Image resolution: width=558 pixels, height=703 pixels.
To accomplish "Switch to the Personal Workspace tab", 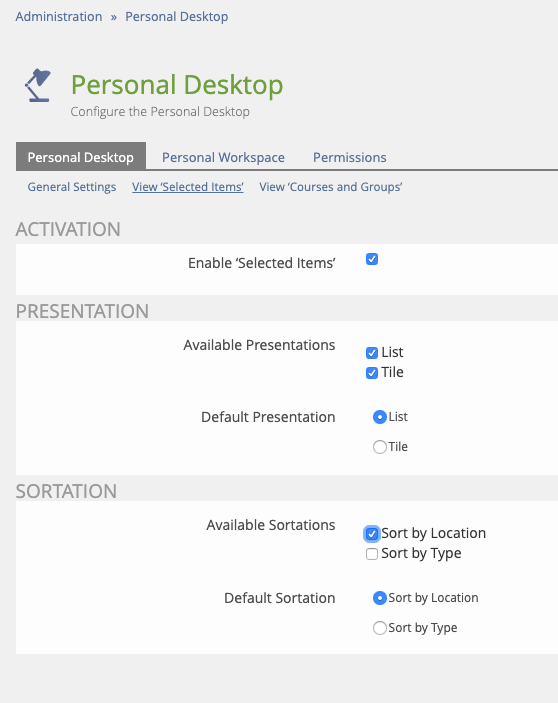I will pos(223,157).
